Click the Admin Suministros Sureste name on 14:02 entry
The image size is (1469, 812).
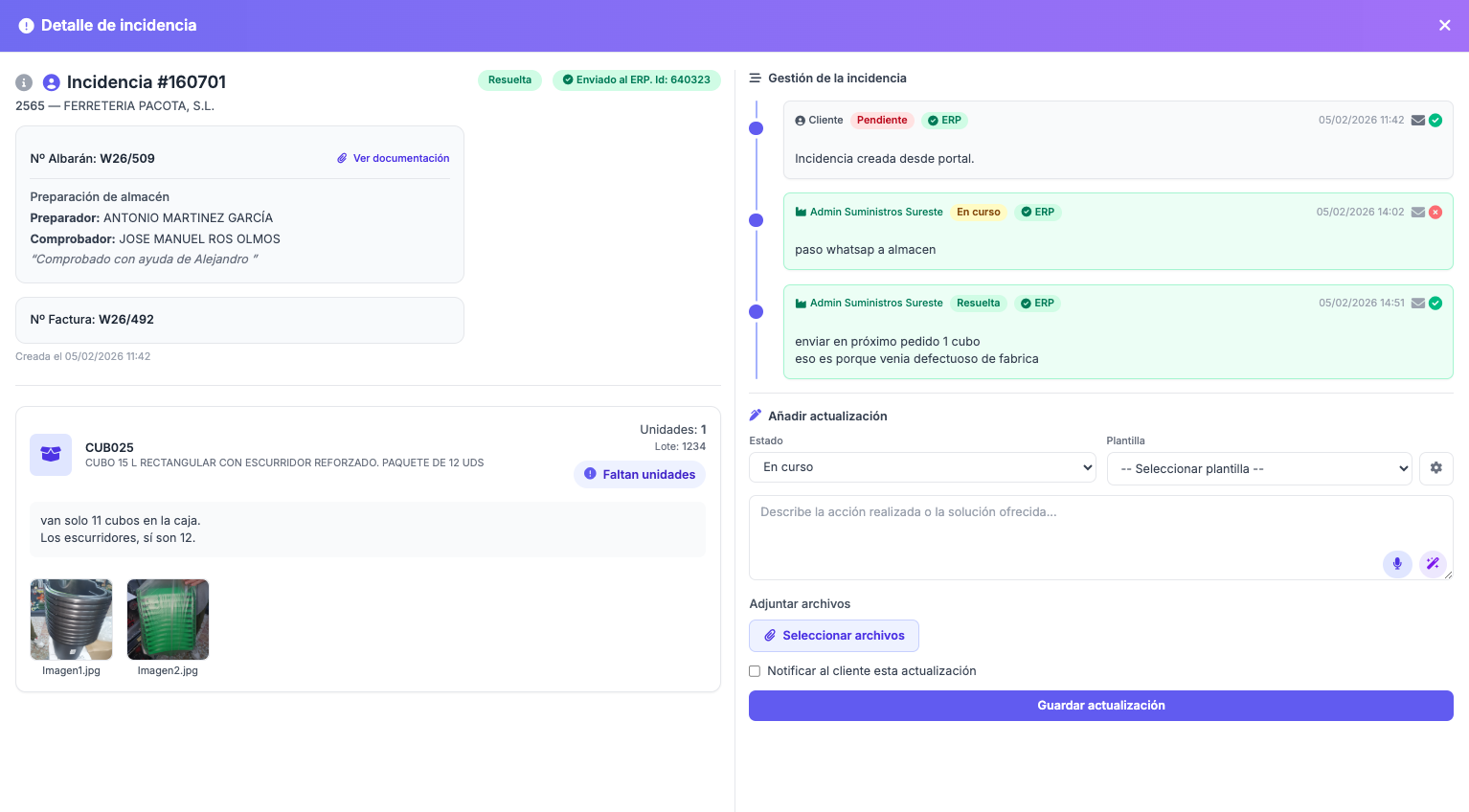[x=876, y=212]
